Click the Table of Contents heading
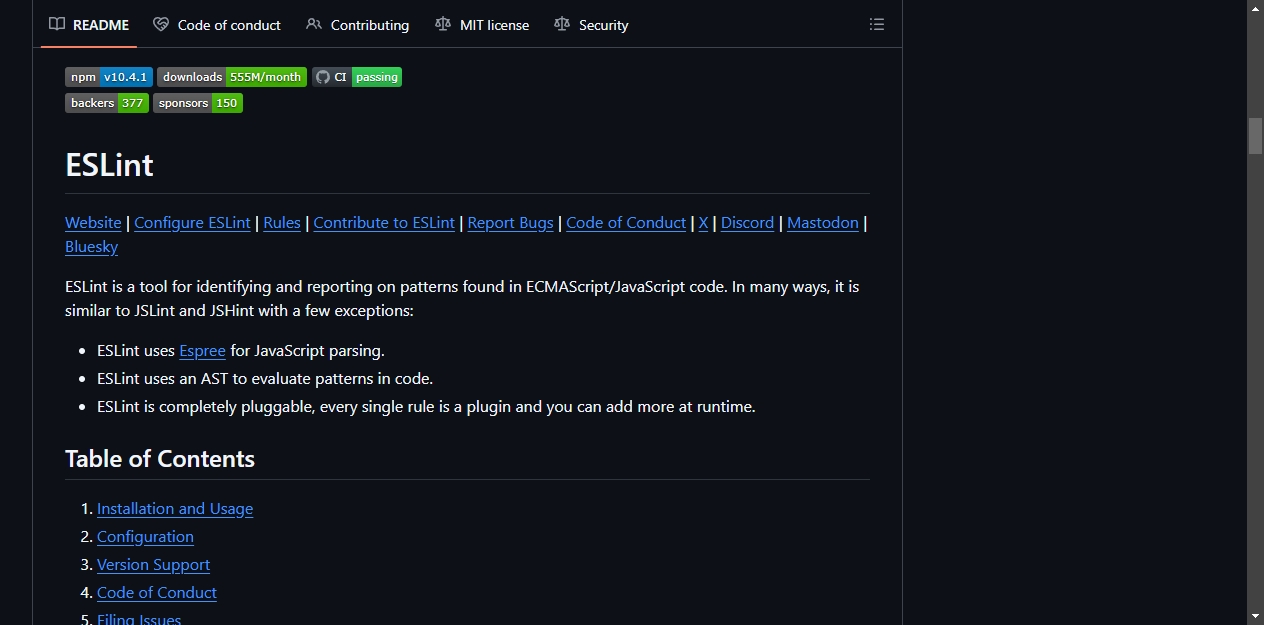This screenshot has width=1264, height=625. point(160,459)
